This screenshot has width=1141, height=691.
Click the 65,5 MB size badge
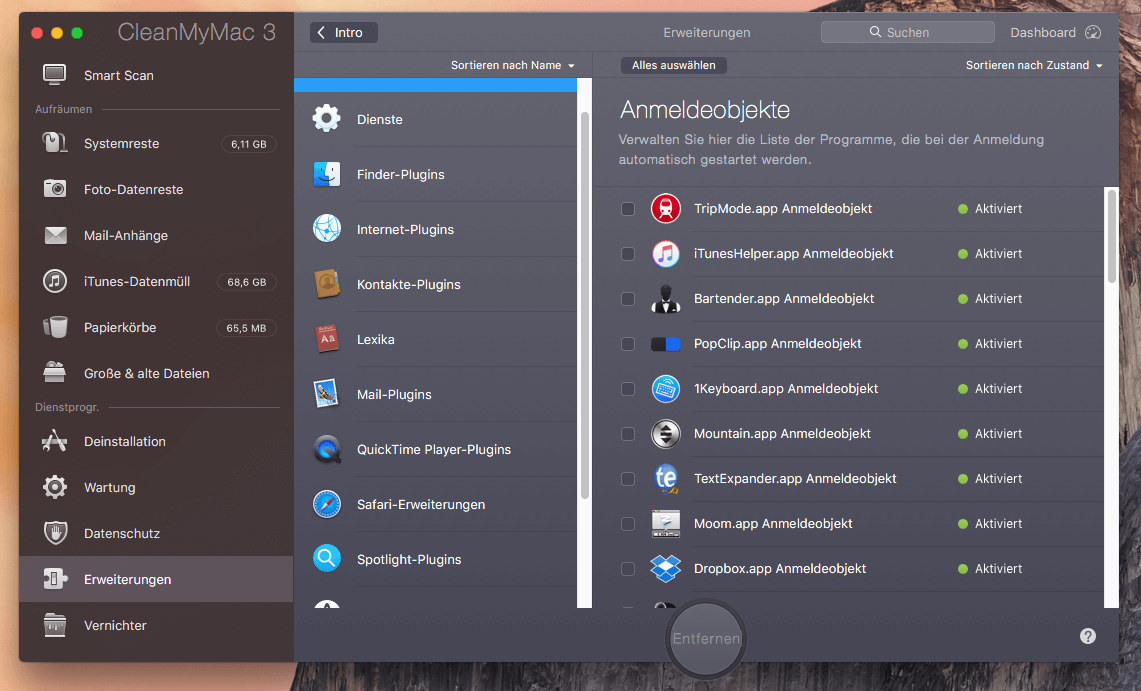(x=246, y=328)
